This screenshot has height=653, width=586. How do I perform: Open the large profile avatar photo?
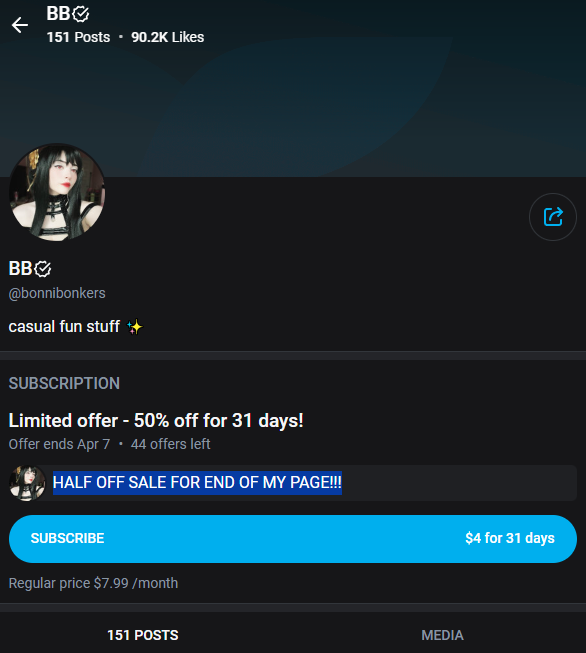pos(57,192)
